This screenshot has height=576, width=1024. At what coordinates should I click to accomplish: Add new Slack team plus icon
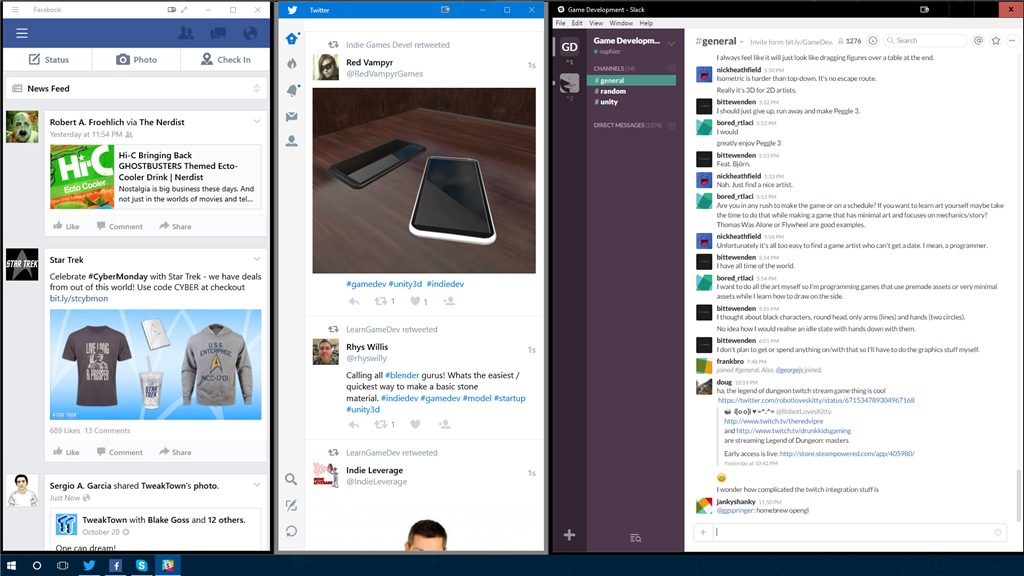point(569,535)
